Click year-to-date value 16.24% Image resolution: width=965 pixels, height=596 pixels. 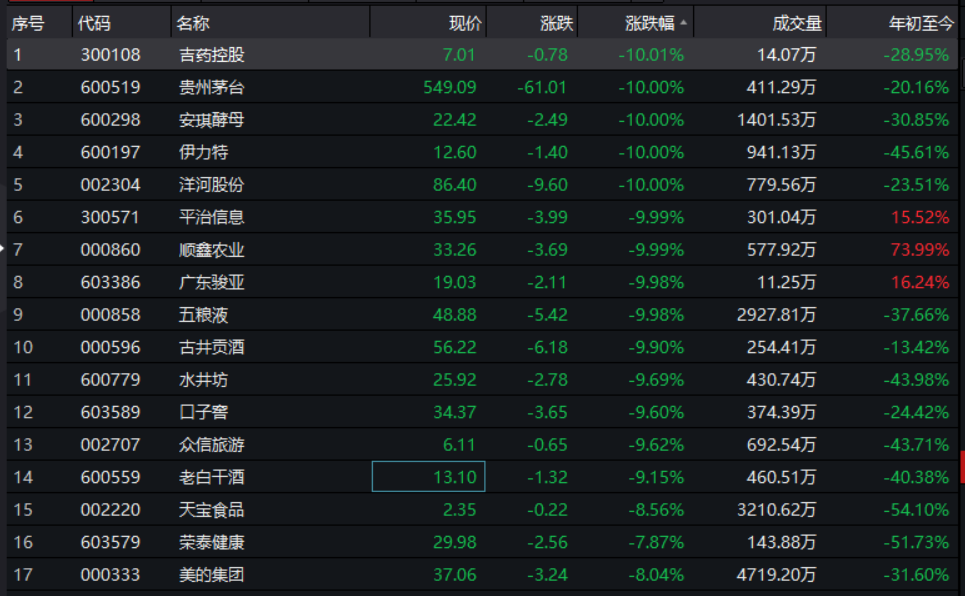click(920, 282)
